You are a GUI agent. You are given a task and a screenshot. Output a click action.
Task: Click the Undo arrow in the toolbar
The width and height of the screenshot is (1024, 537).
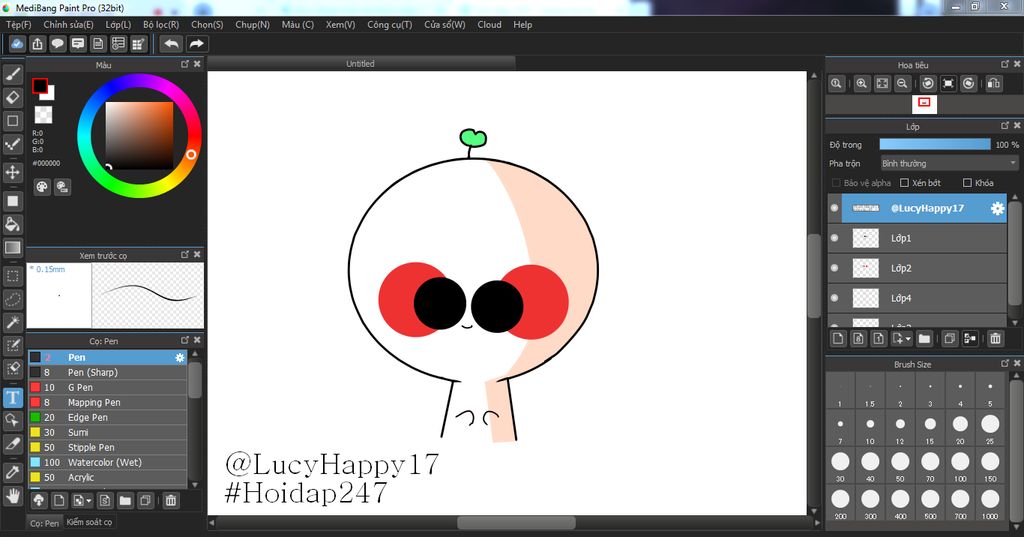[171, 44]
